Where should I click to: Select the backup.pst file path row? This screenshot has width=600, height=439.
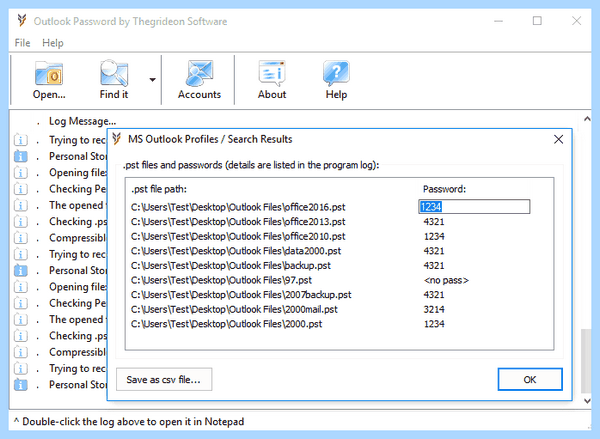click(231, 265)
